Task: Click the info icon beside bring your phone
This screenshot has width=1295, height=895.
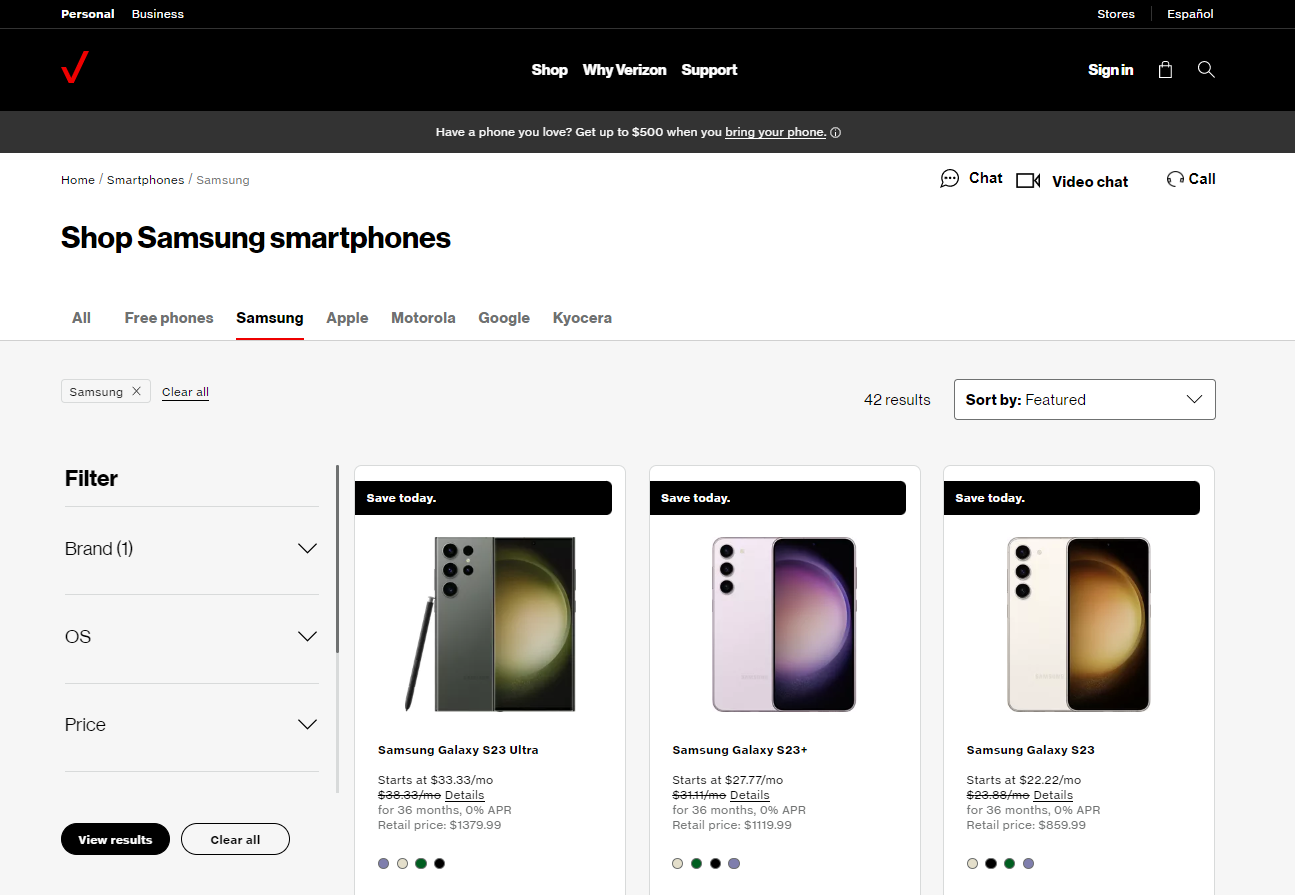Action: 836,133
